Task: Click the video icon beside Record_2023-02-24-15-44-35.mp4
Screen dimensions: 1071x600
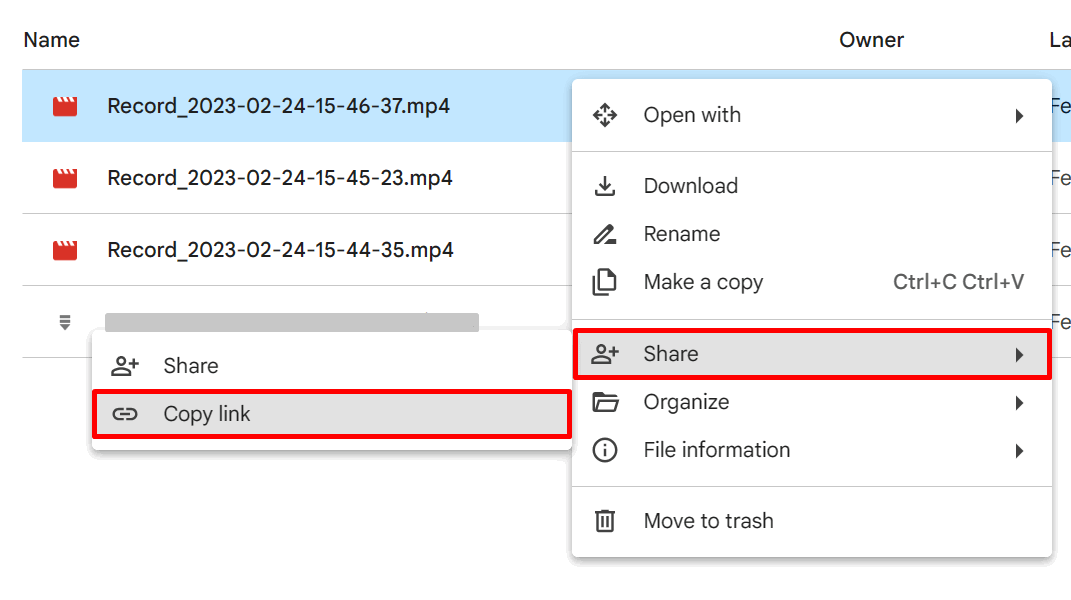Action: coord(64,249)
